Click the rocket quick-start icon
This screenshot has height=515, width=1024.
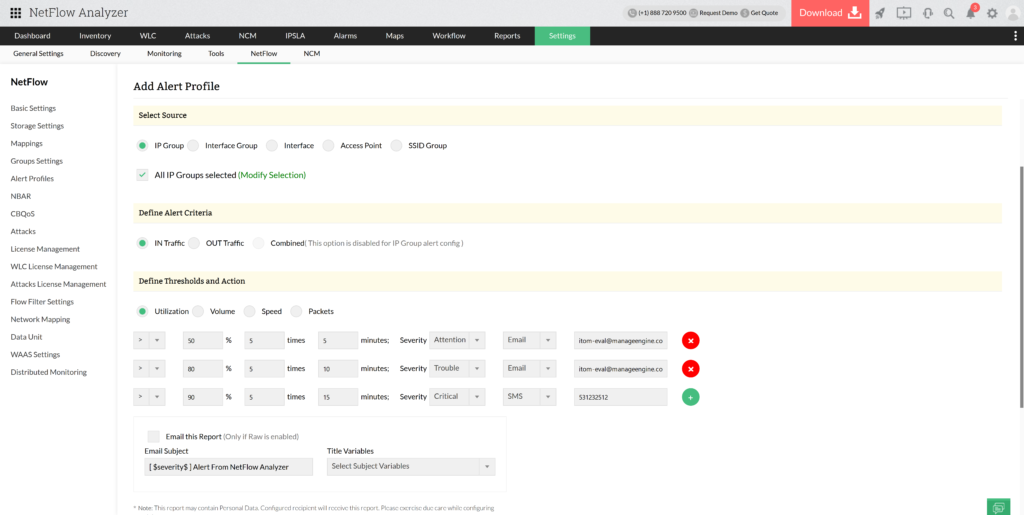click(880, 13)
